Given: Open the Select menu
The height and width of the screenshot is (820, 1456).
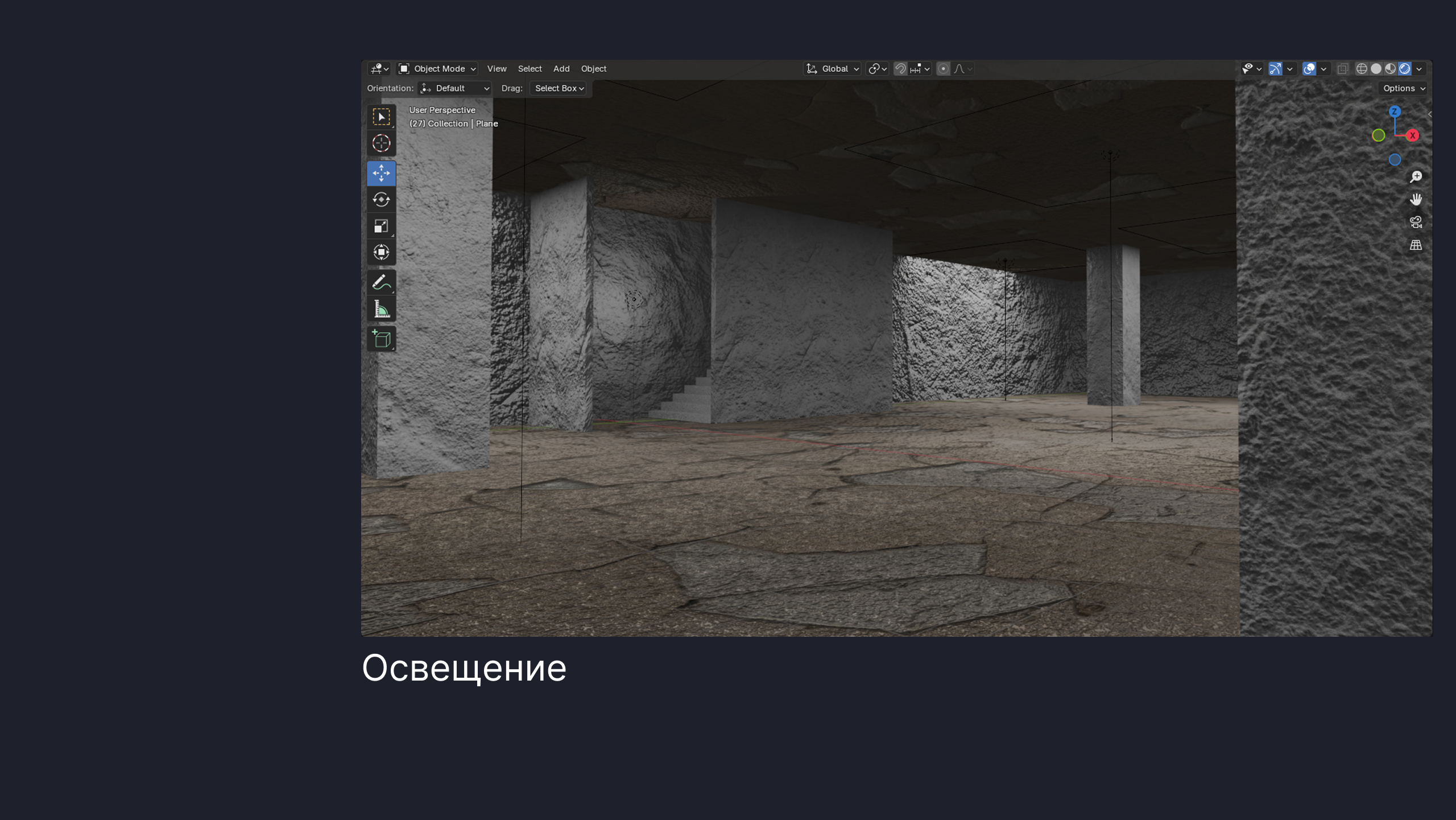Looking at the screenshot, I should [x=530, y=69].
